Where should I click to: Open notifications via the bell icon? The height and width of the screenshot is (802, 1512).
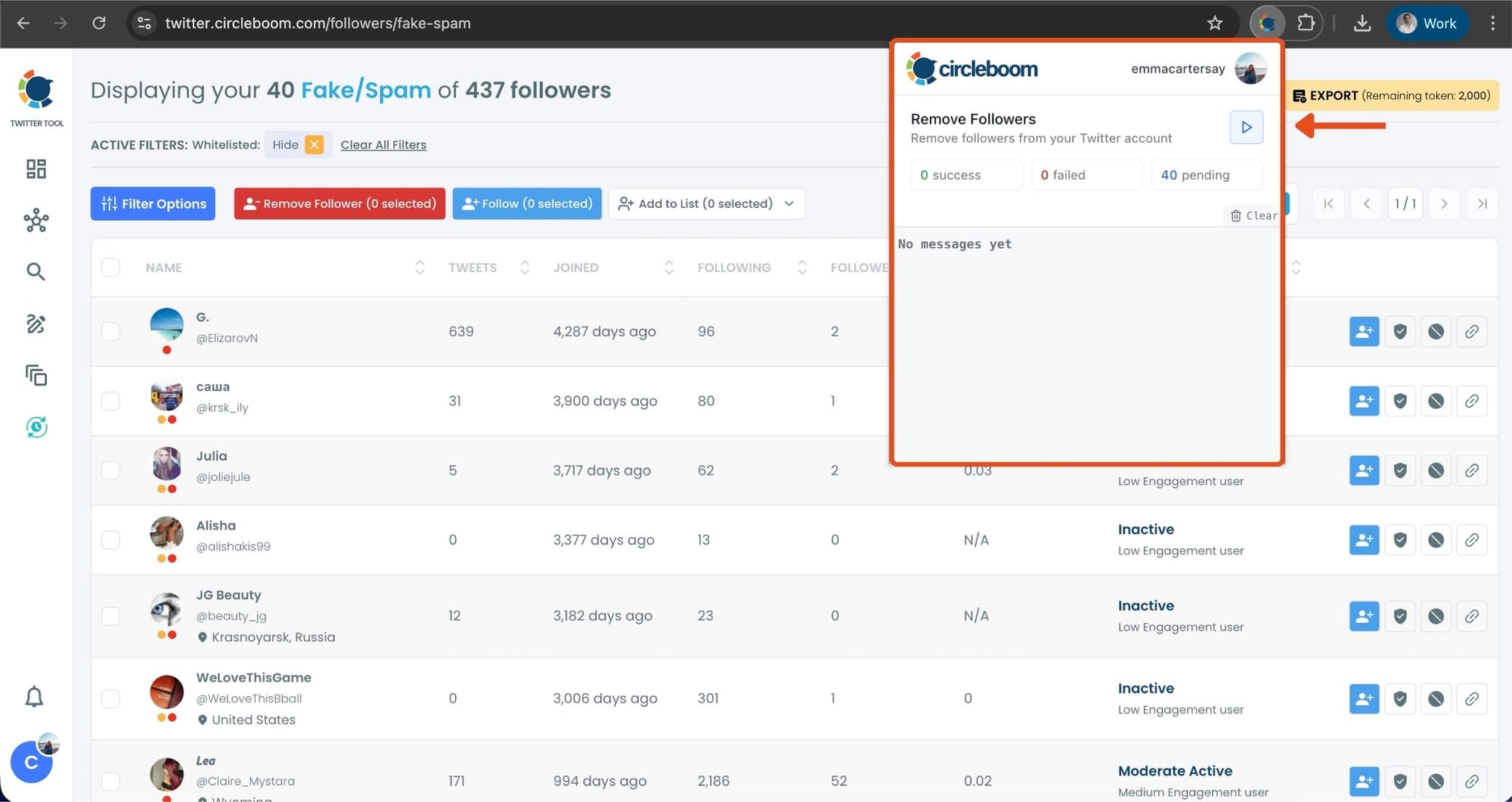point(36,696)
